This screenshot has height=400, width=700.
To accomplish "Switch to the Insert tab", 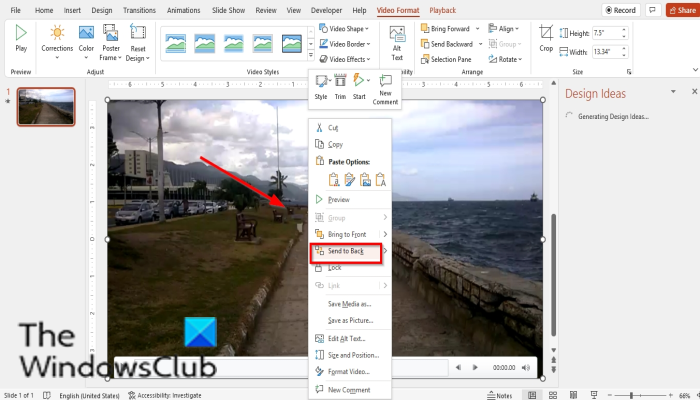I will tap(72, 10).
